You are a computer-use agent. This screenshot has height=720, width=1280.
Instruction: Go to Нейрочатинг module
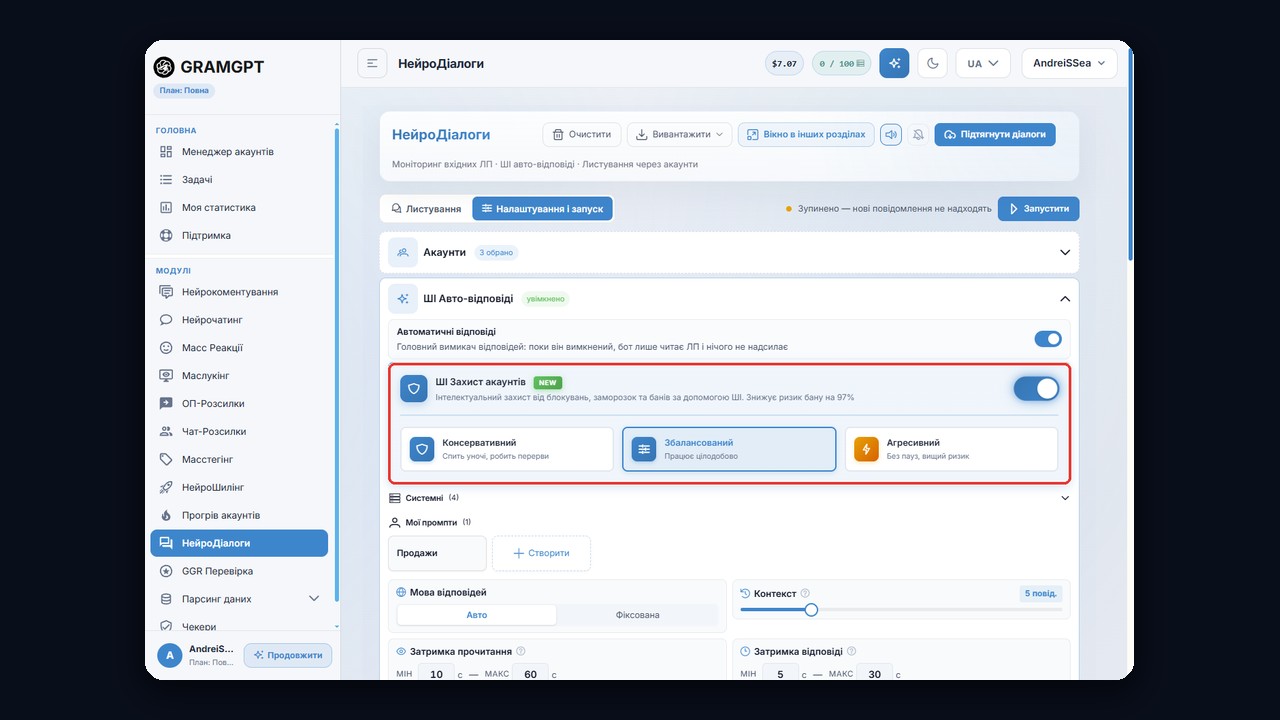point(240,320)
